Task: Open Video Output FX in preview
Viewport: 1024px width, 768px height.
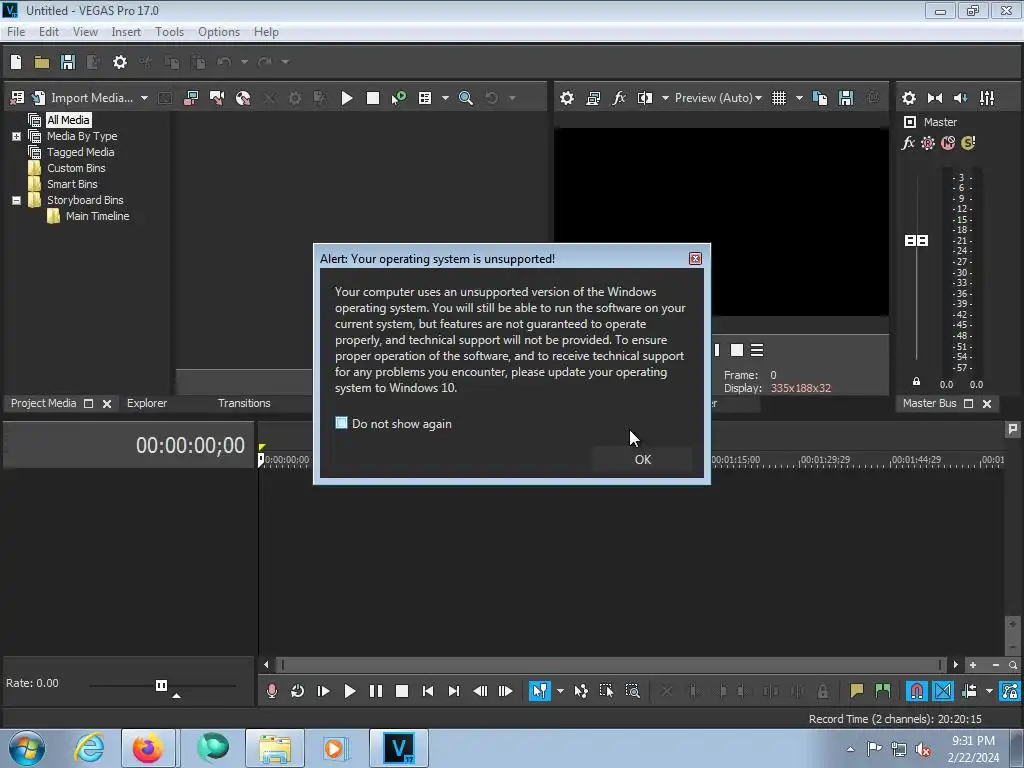Action: (619, 98)
